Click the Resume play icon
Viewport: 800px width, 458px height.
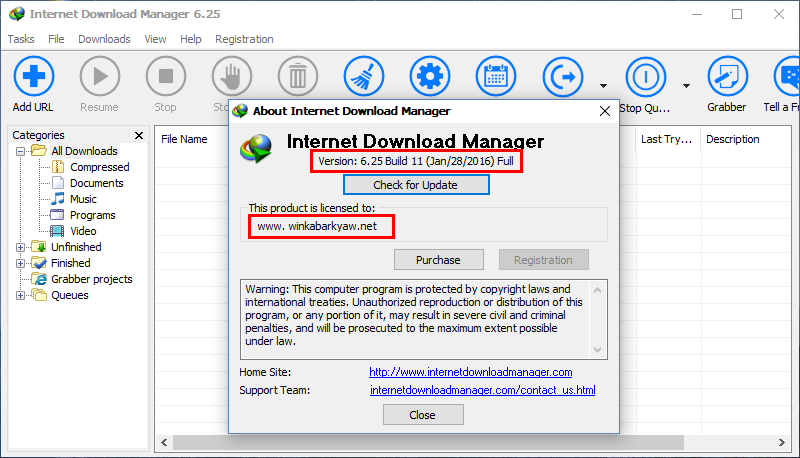(x=99, y=77)
